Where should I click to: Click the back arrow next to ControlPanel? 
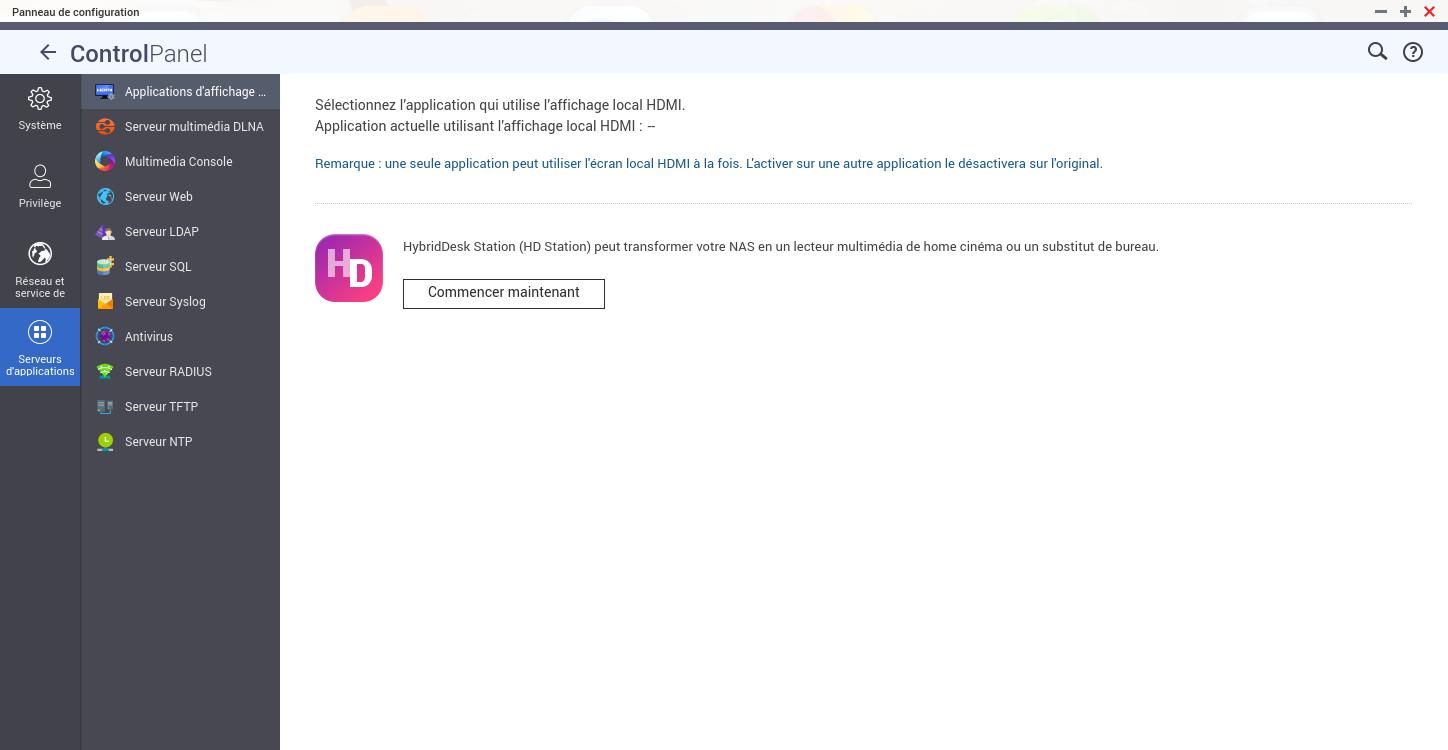[x=47, y=53]
